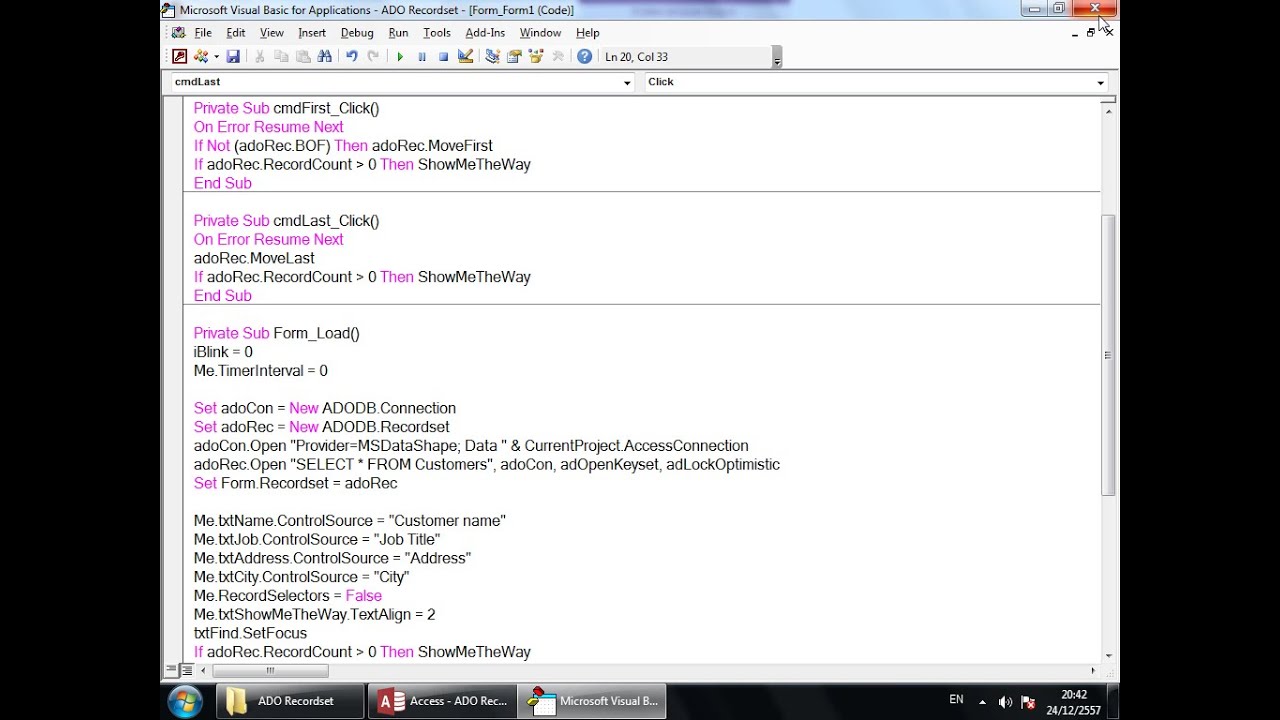Click the vertical scrollbar down arrow
1280x720 pixels.
[1107, 657]
